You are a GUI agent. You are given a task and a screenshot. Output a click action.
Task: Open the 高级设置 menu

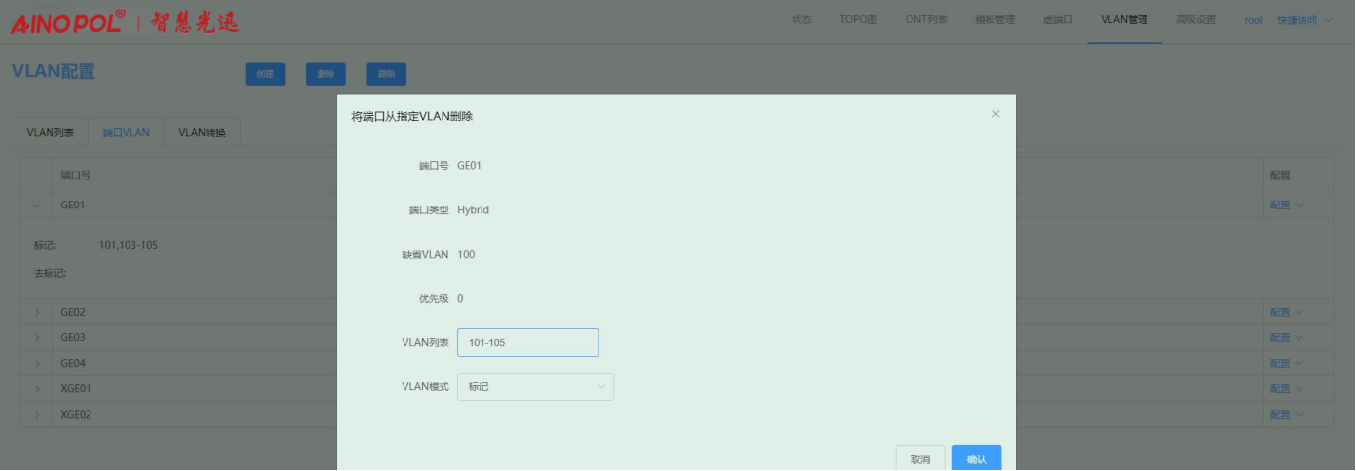[1196, 20]
